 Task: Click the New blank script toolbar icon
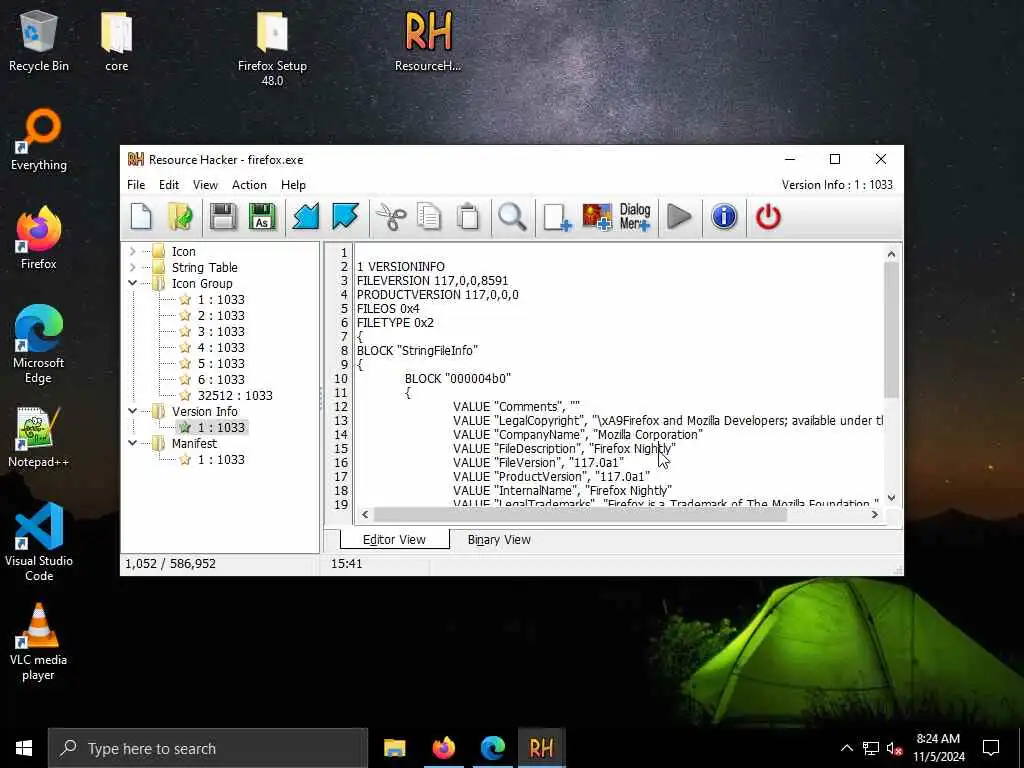(141, 217)
